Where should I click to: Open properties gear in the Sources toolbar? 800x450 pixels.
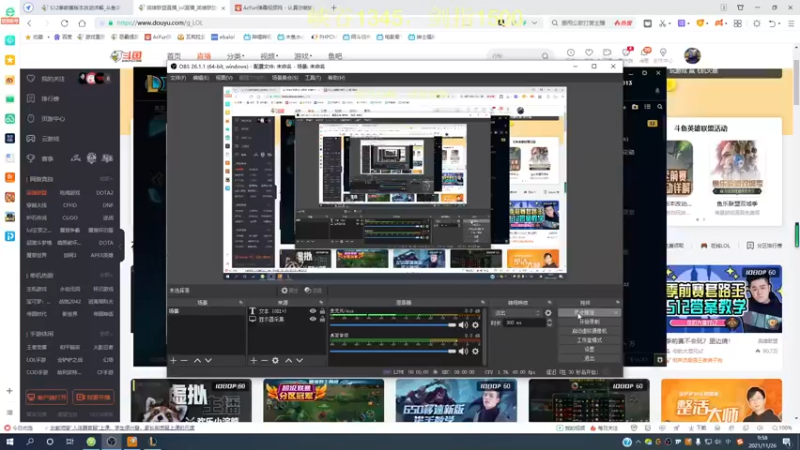[x=275, y=360]
